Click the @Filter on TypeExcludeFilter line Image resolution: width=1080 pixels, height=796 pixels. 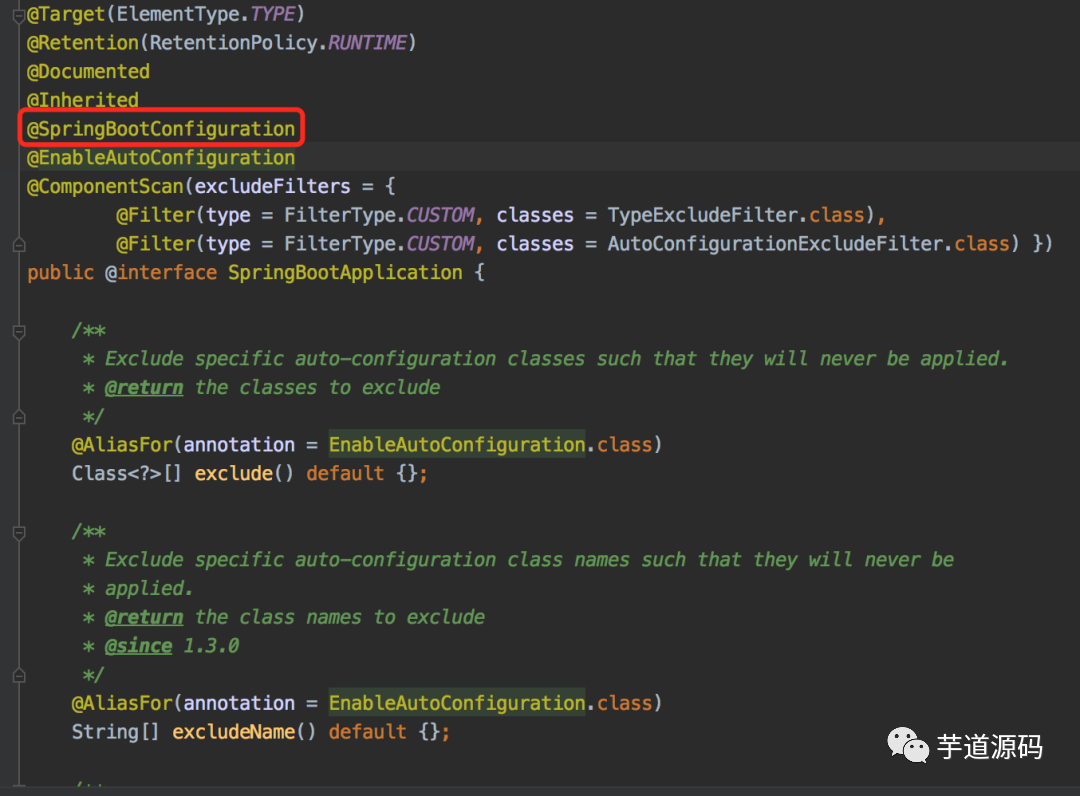(156, 215)
